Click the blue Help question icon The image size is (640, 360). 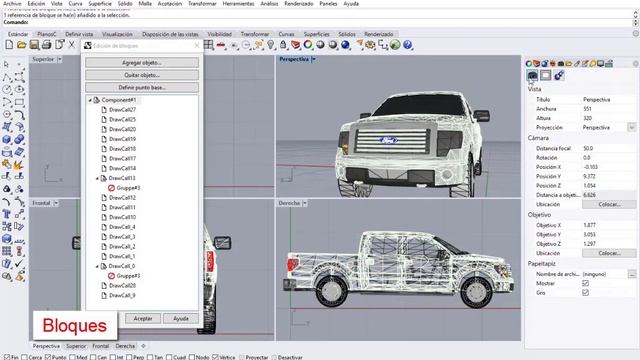pos(407,45)
